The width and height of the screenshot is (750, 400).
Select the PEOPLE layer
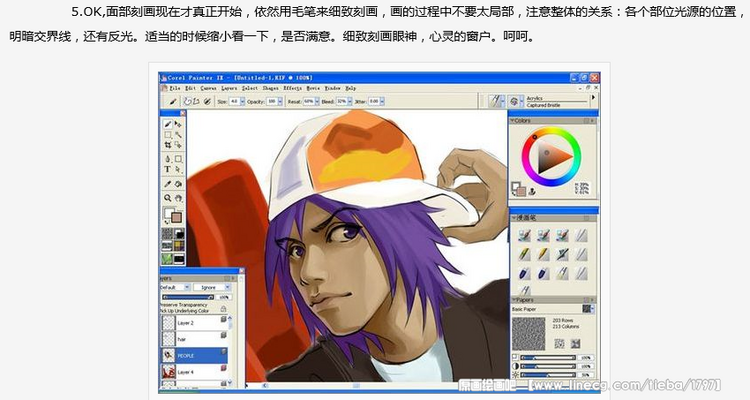click(194, 356)
